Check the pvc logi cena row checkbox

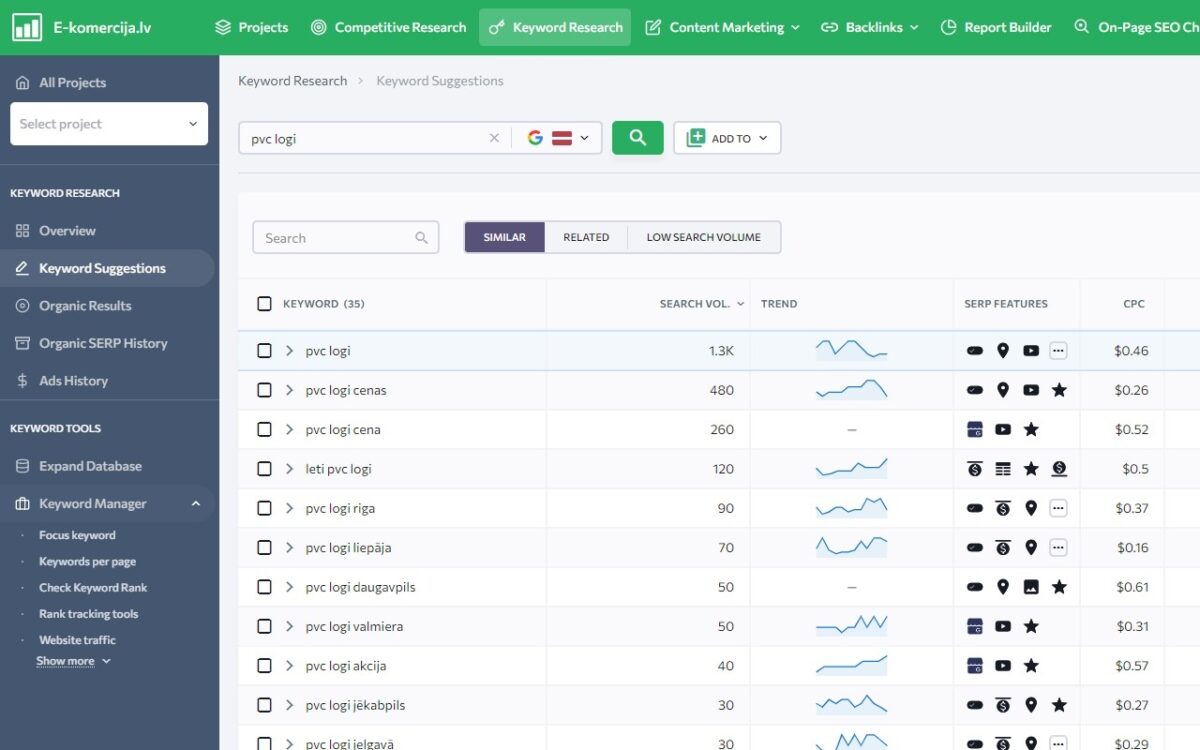pos(264,430)
